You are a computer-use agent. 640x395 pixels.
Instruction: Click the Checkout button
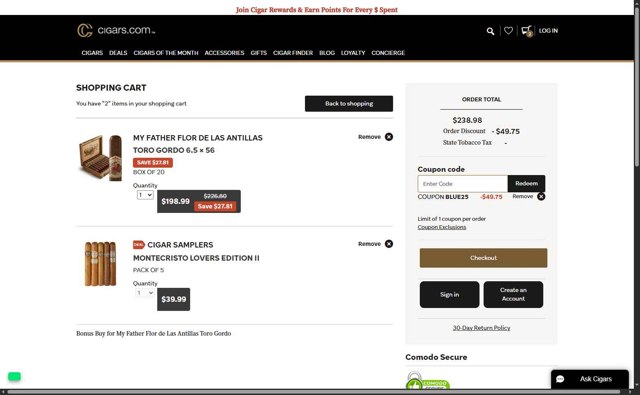[483, 258]
